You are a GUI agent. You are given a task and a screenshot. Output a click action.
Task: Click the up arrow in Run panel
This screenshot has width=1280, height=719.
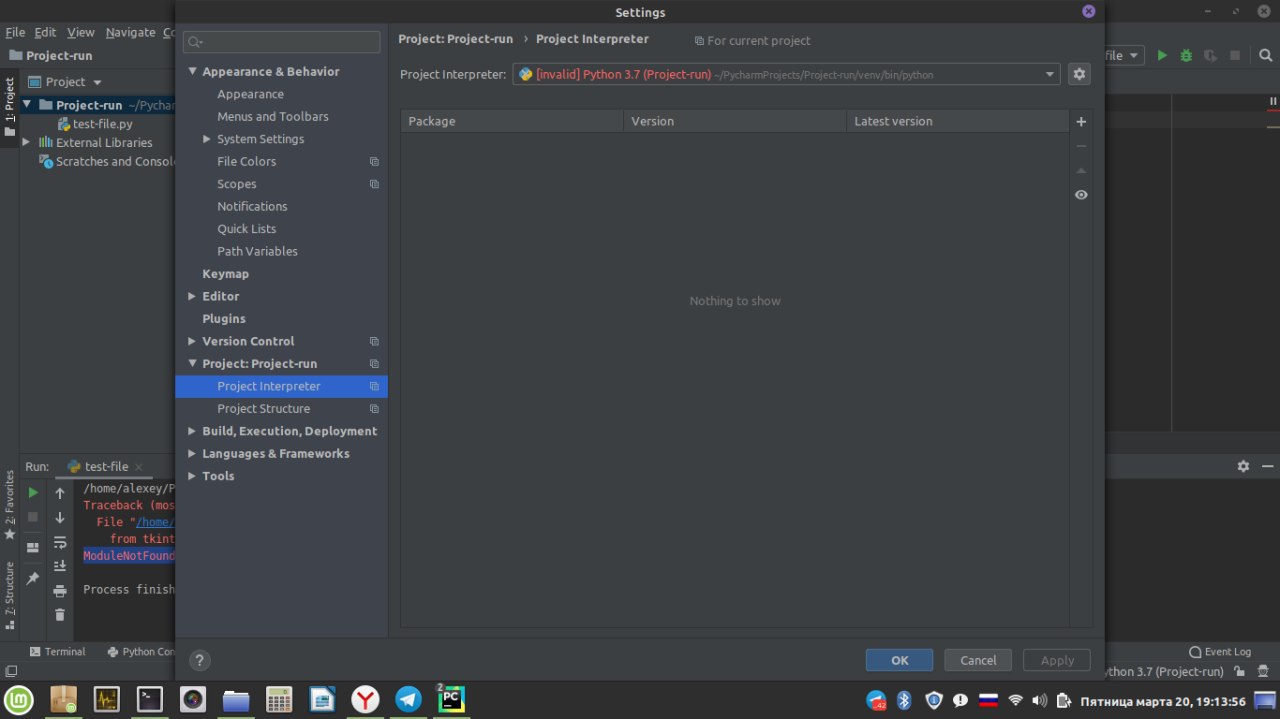[x=60, y=493]
